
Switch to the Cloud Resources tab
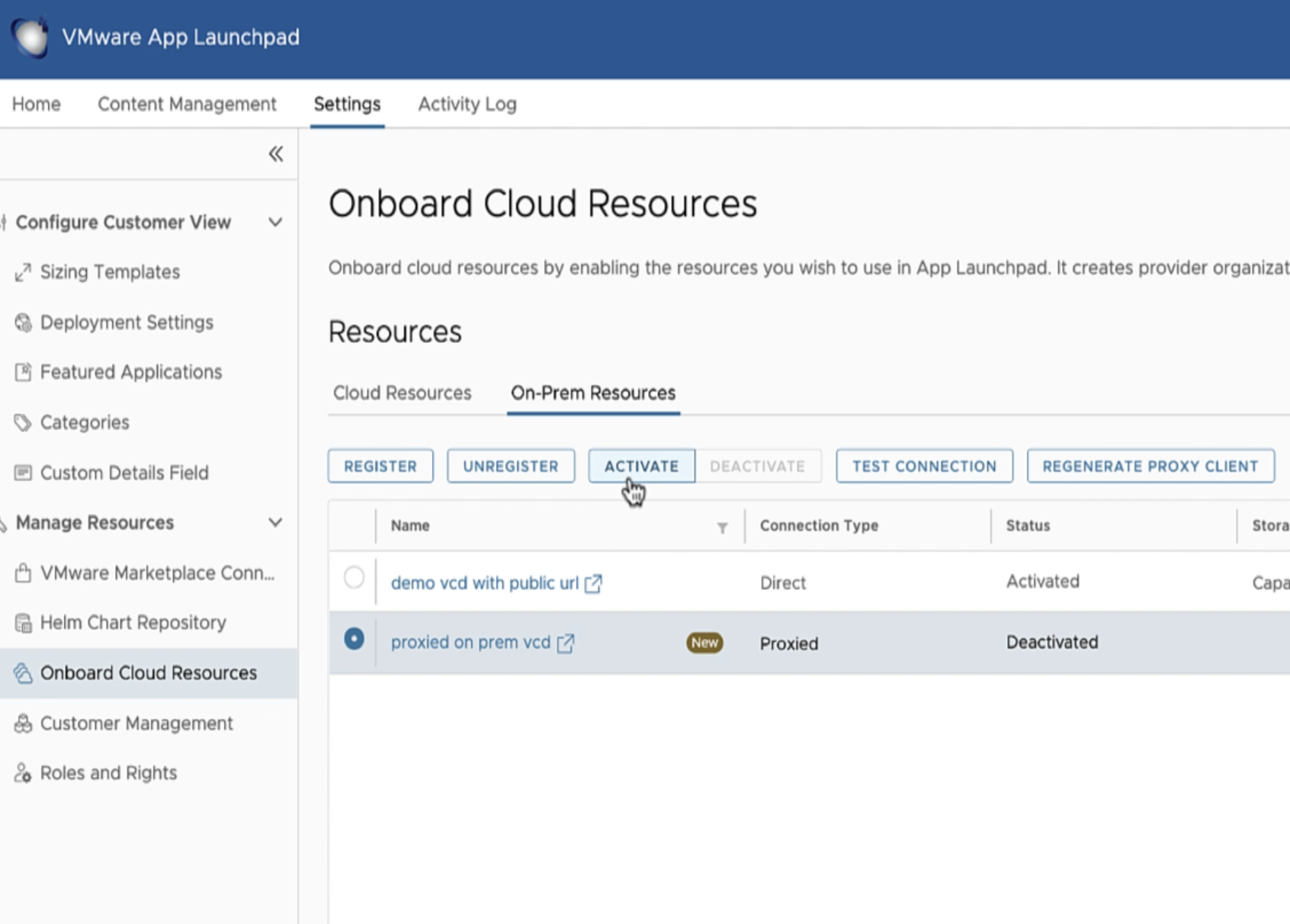click(x=402, y=393)
